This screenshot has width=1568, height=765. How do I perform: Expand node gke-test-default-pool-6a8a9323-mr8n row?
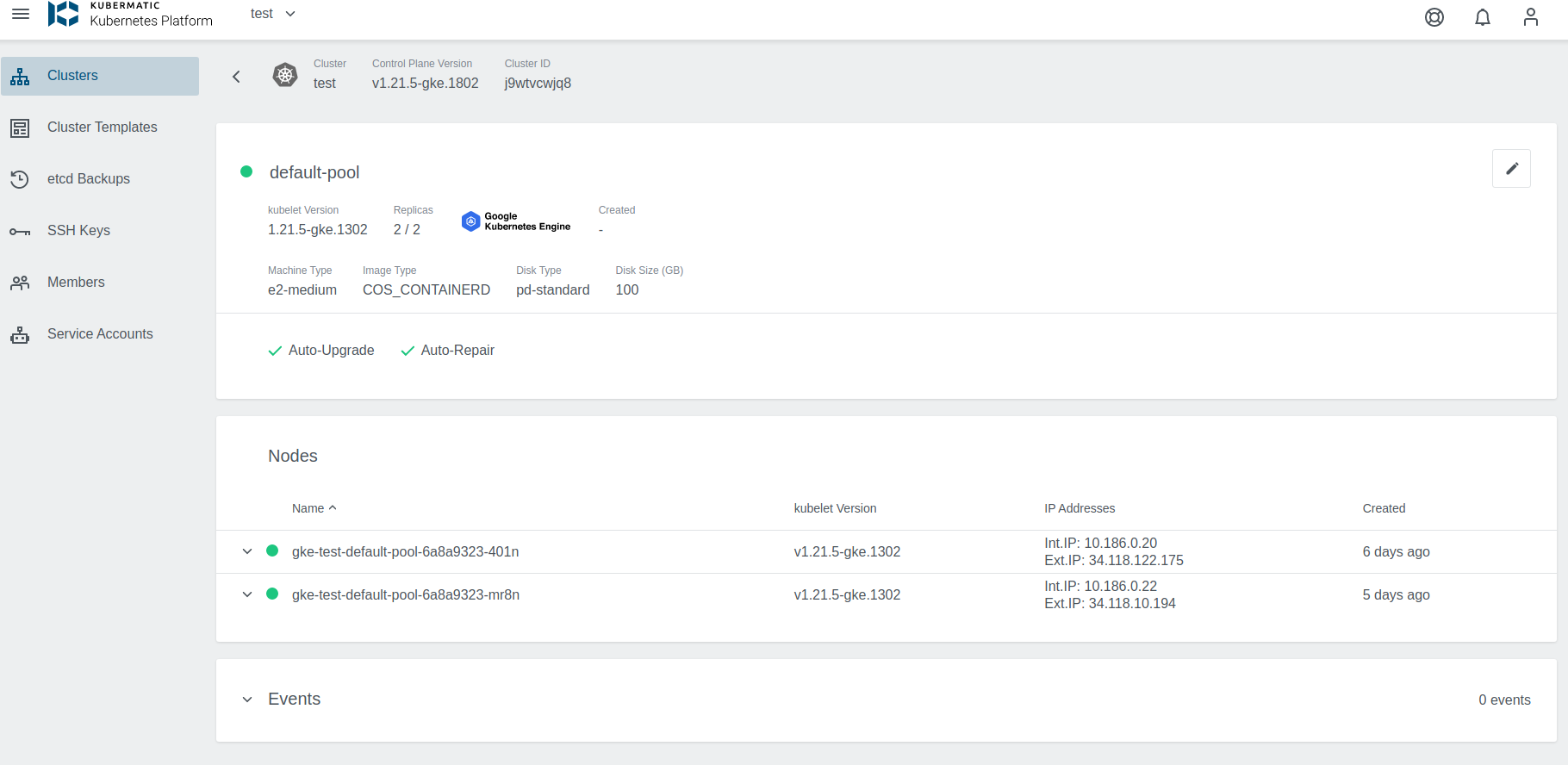click(247, 594)
